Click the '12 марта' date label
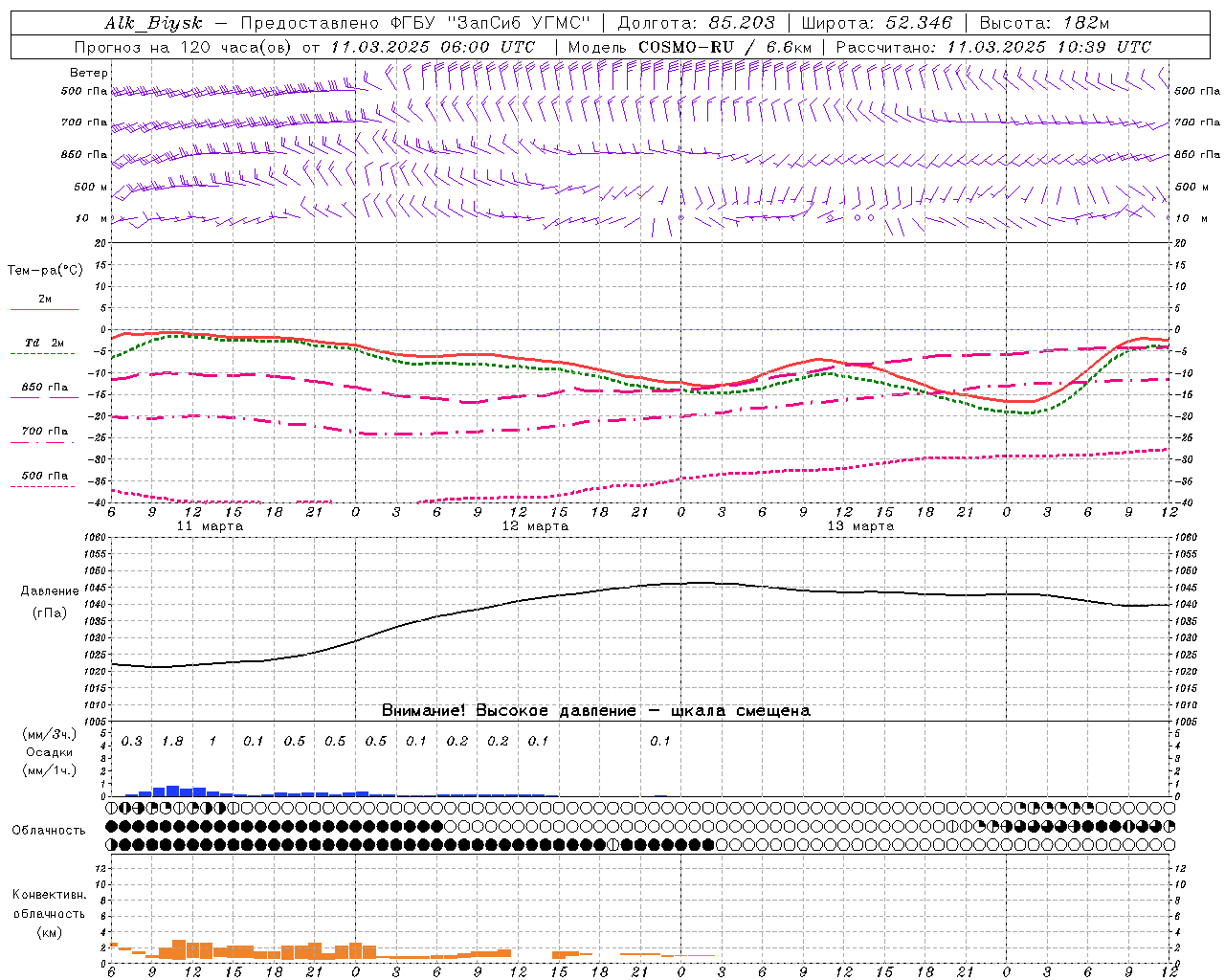Screen dimensions: 1225x980 [x=535, y=526]
